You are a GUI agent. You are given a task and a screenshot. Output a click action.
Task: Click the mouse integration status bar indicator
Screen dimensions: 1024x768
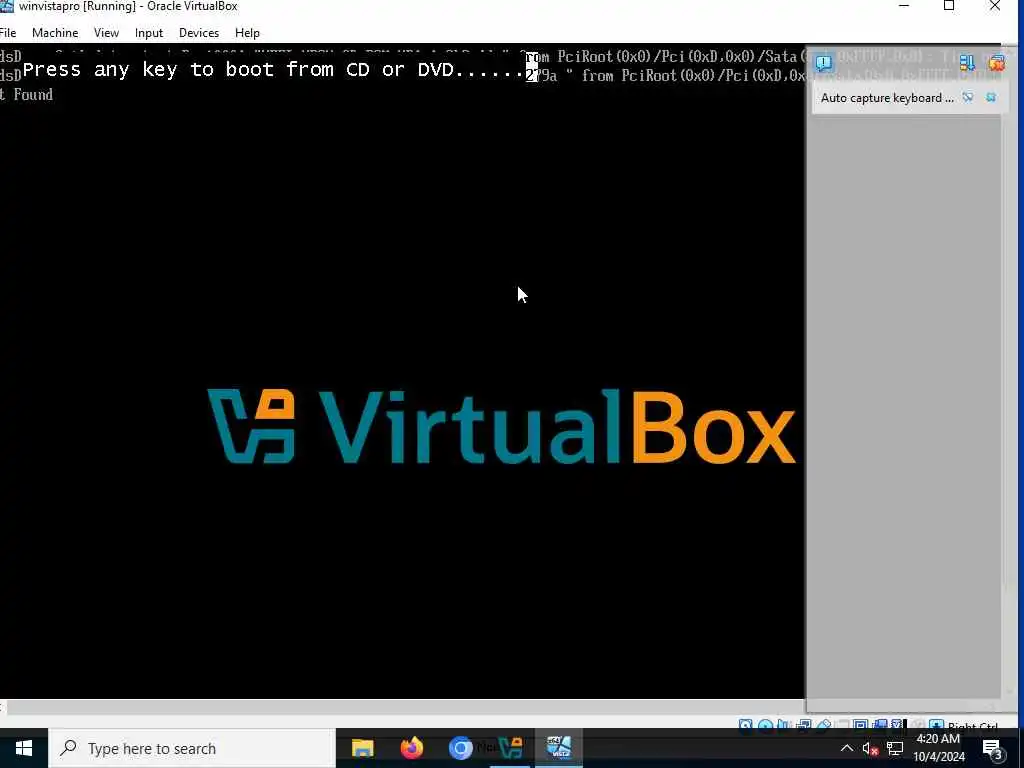tap(918, 725)
